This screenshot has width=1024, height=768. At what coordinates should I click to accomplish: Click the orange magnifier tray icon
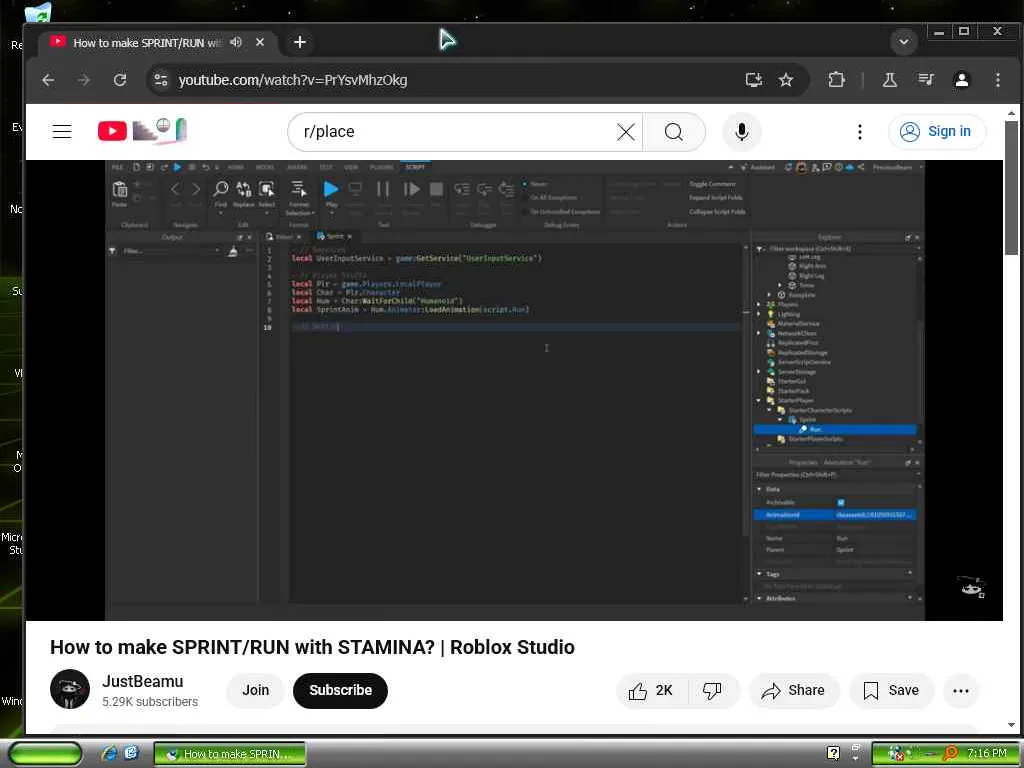(951, 753)
